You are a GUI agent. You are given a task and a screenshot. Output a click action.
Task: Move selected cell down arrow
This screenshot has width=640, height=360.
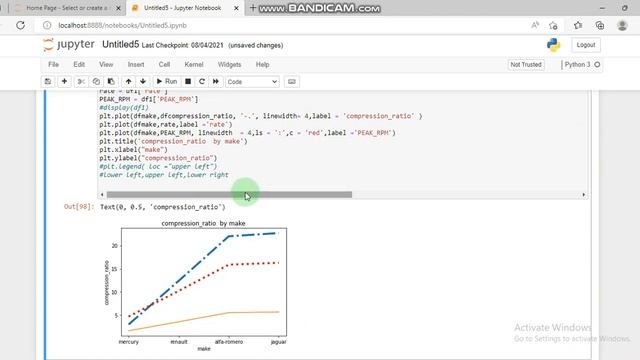(143, 82)
